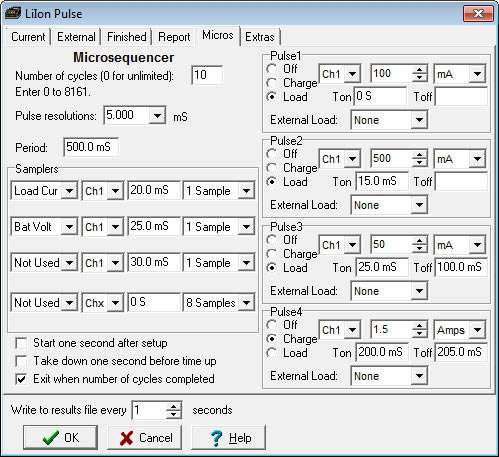Click Pulse3 Toff 100.0 mS field
This screenshot has height=457, width=499.
click(x=461, y=267)
